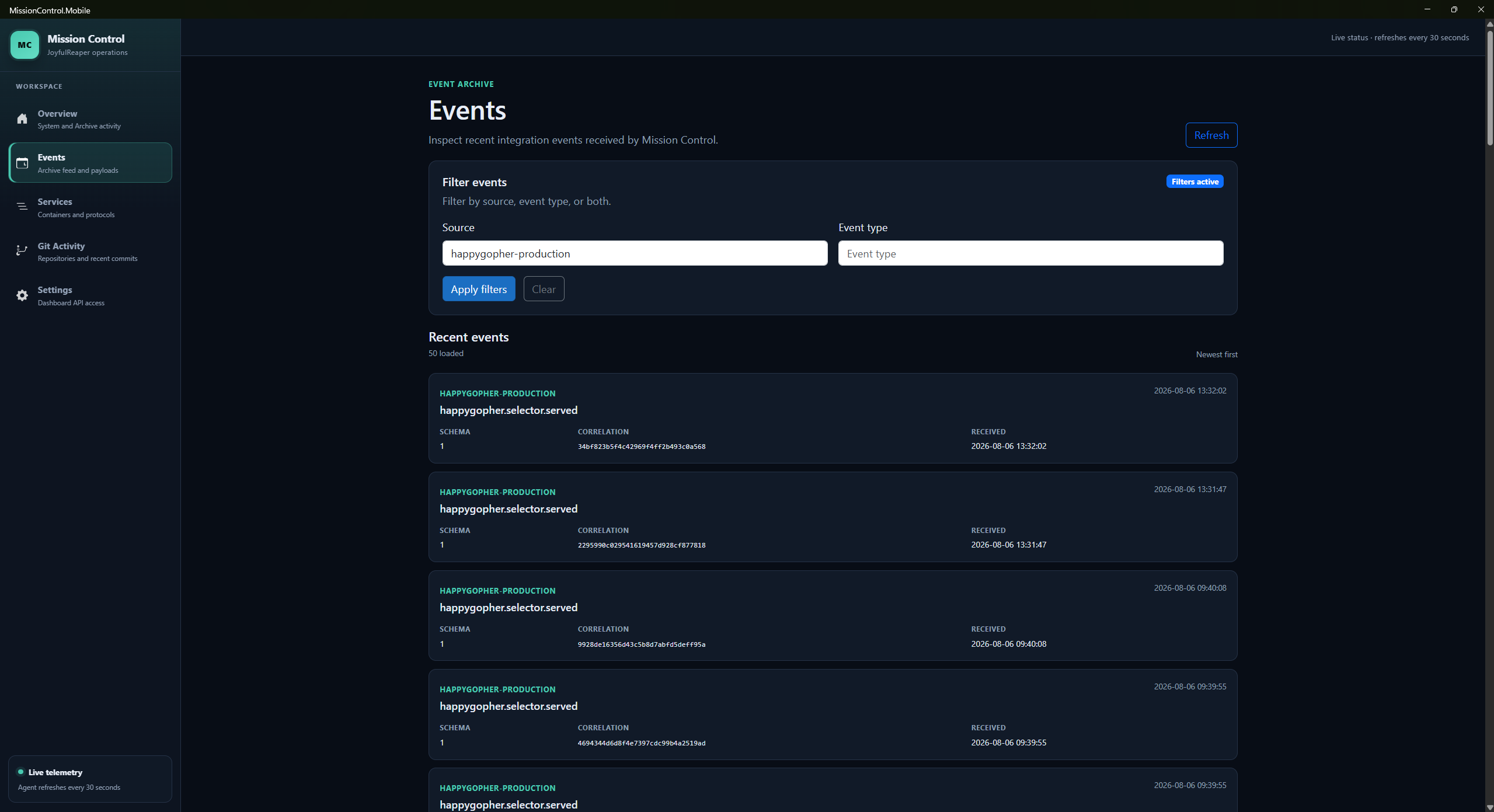Restore the MissionControl.Mobile window
1494x812 pixels.
1454,9
